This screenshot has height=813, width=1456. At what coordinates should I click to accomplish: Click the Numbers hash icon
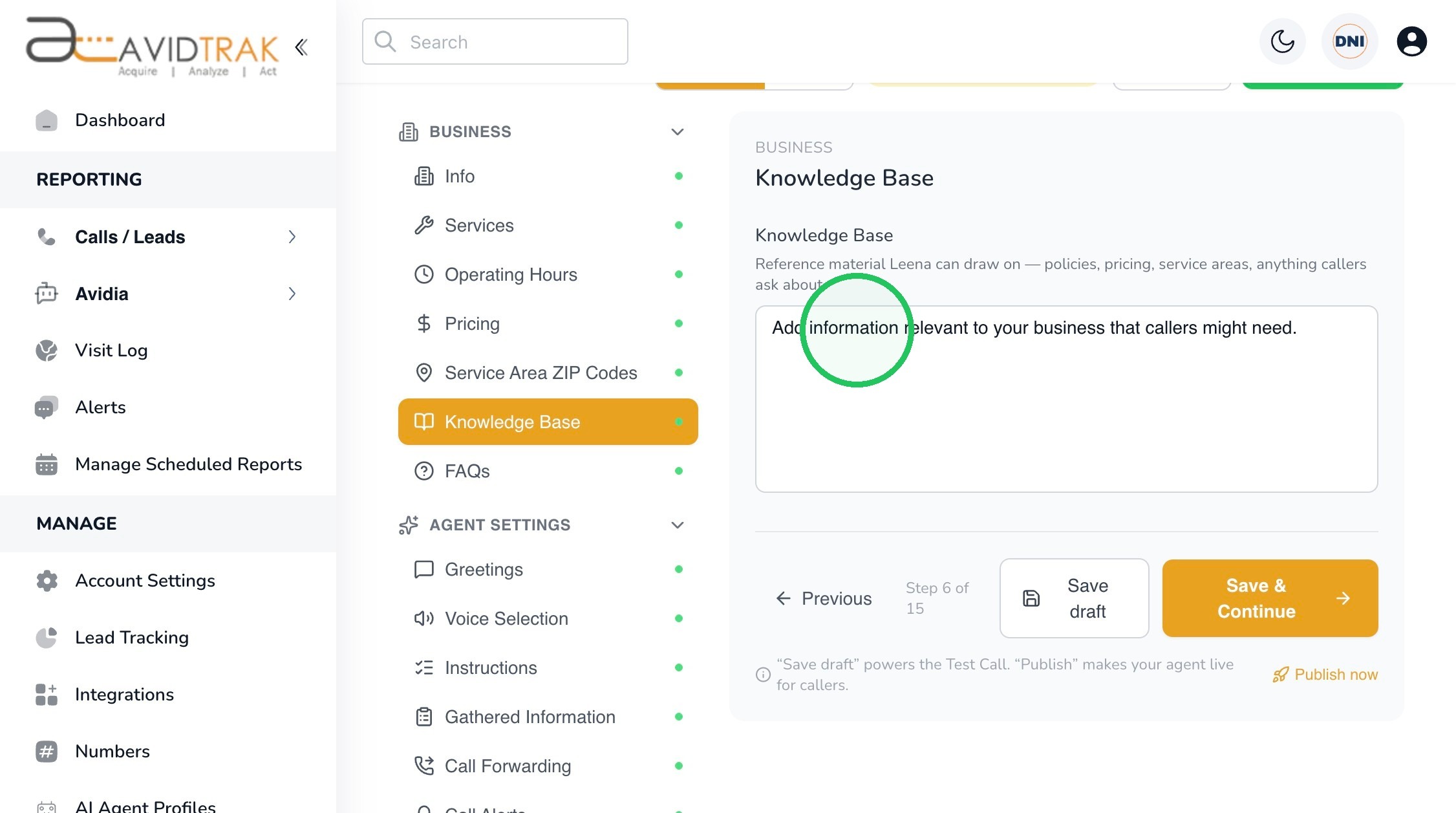(x=47, y=752)
